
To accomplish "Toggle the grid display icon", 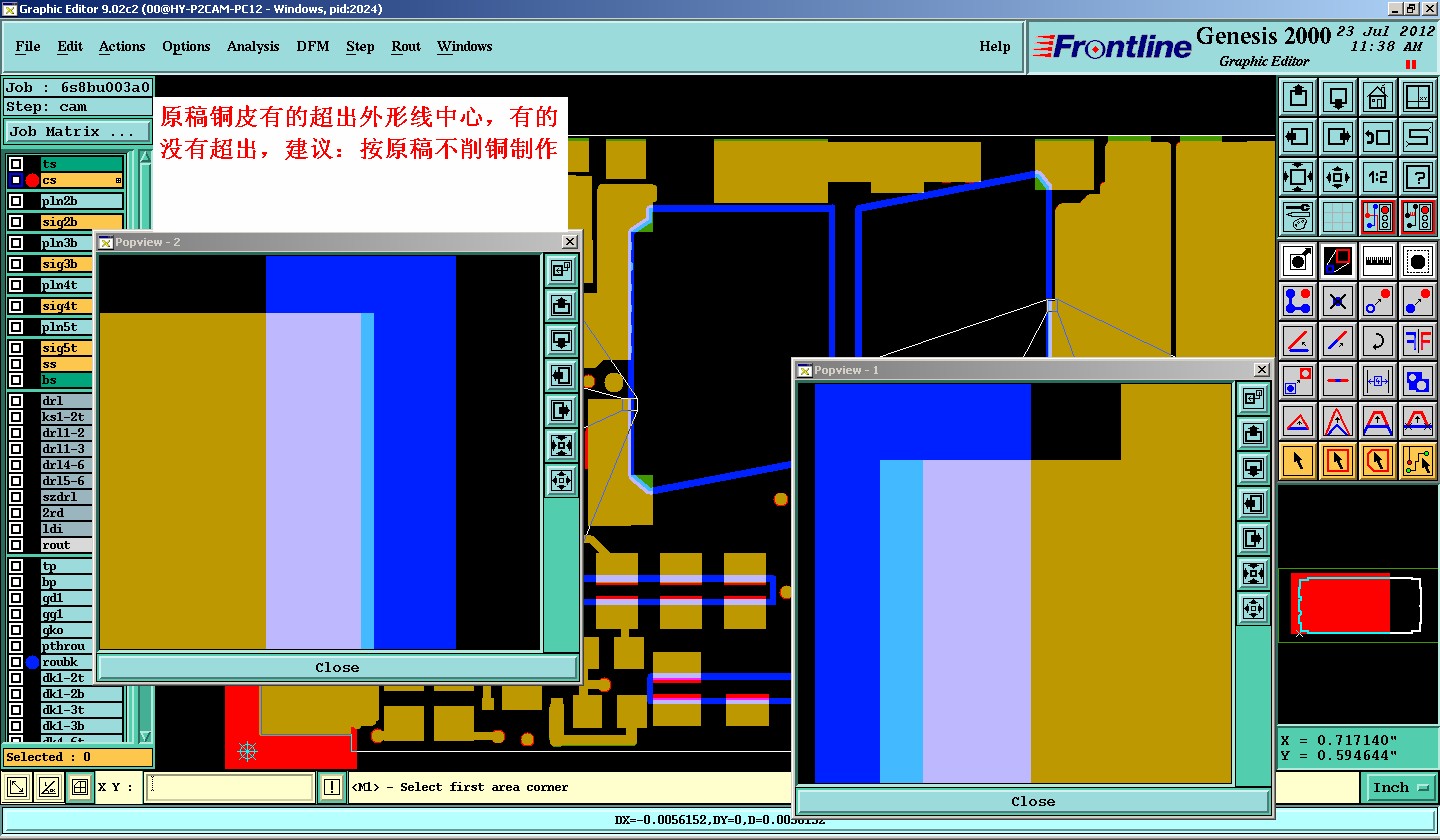I will [1338, 217].
